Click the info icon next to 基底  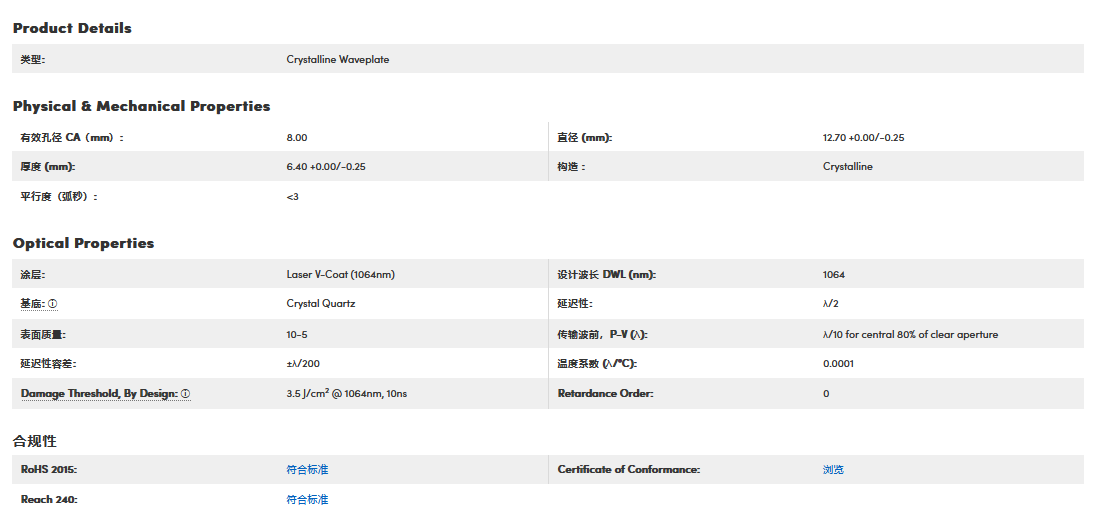(x=53, y=304)
